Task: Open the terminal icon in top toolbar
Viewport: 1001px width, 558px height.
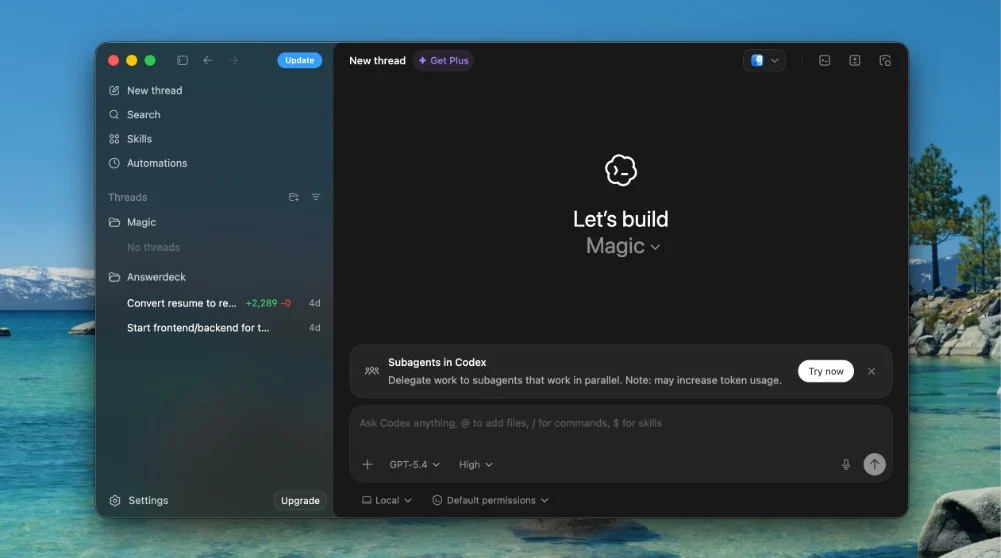Action: (x=824, y=61)
